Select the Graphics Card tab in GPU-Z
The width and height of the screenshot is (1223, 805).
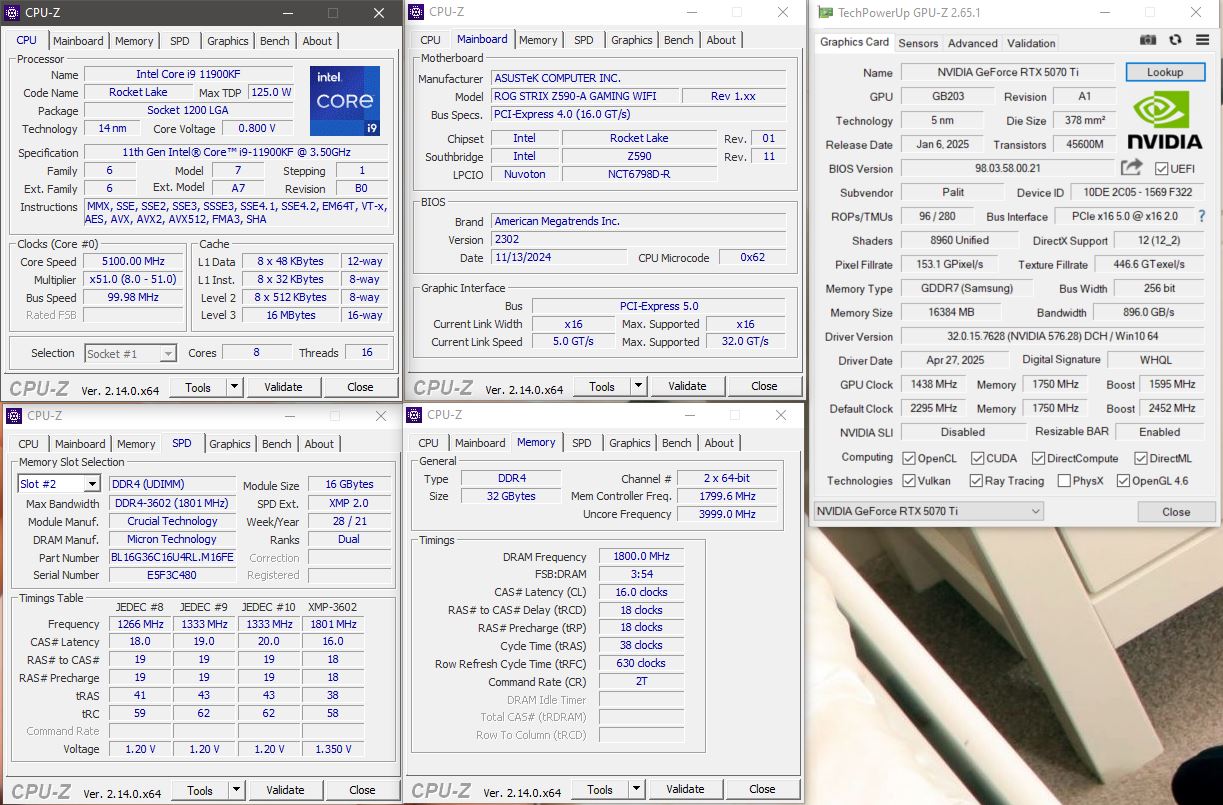(854, 42)
